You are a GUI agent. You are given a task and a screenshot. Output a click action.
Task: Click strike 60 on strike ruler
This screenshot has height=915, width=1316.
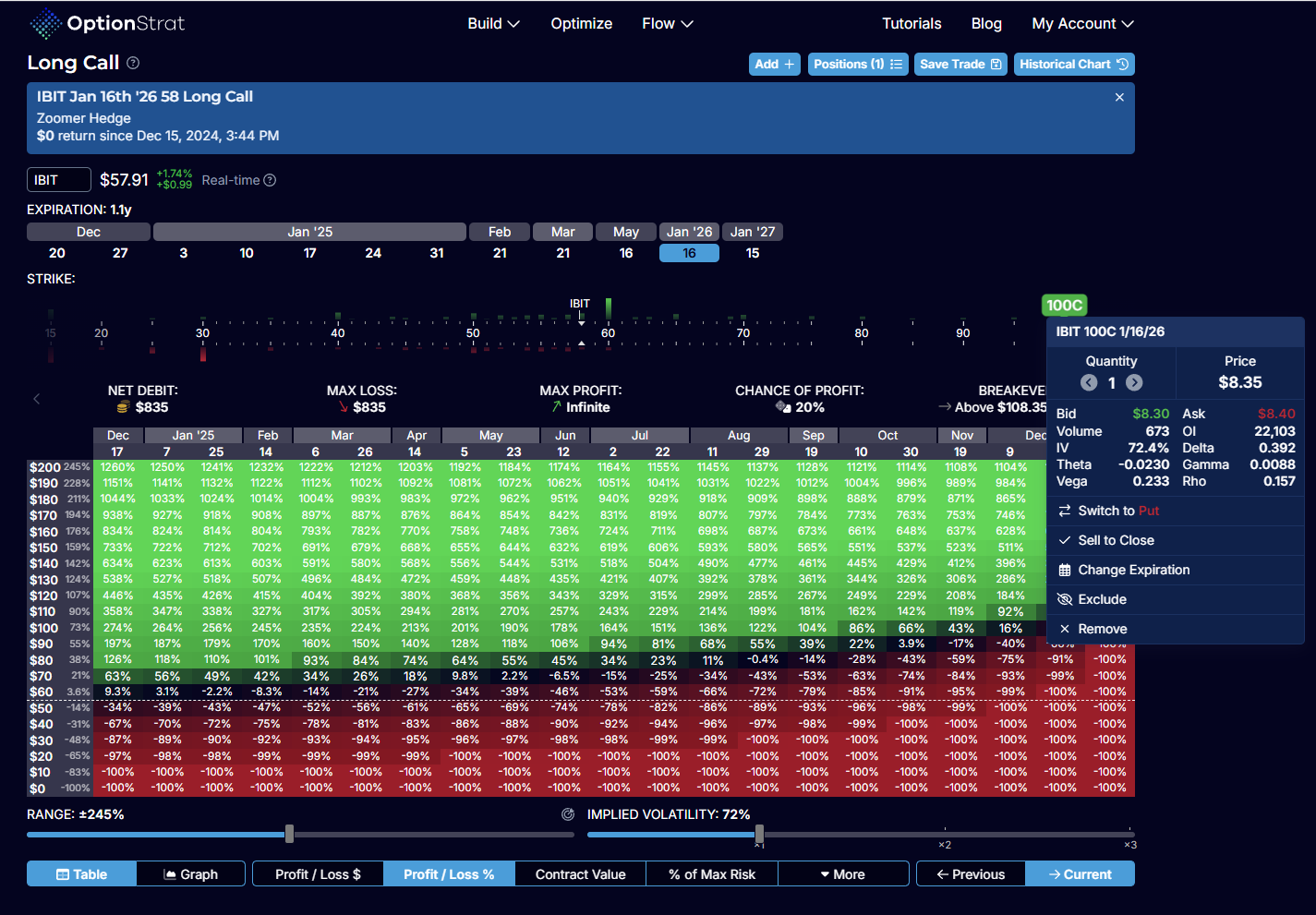point(608,333)
